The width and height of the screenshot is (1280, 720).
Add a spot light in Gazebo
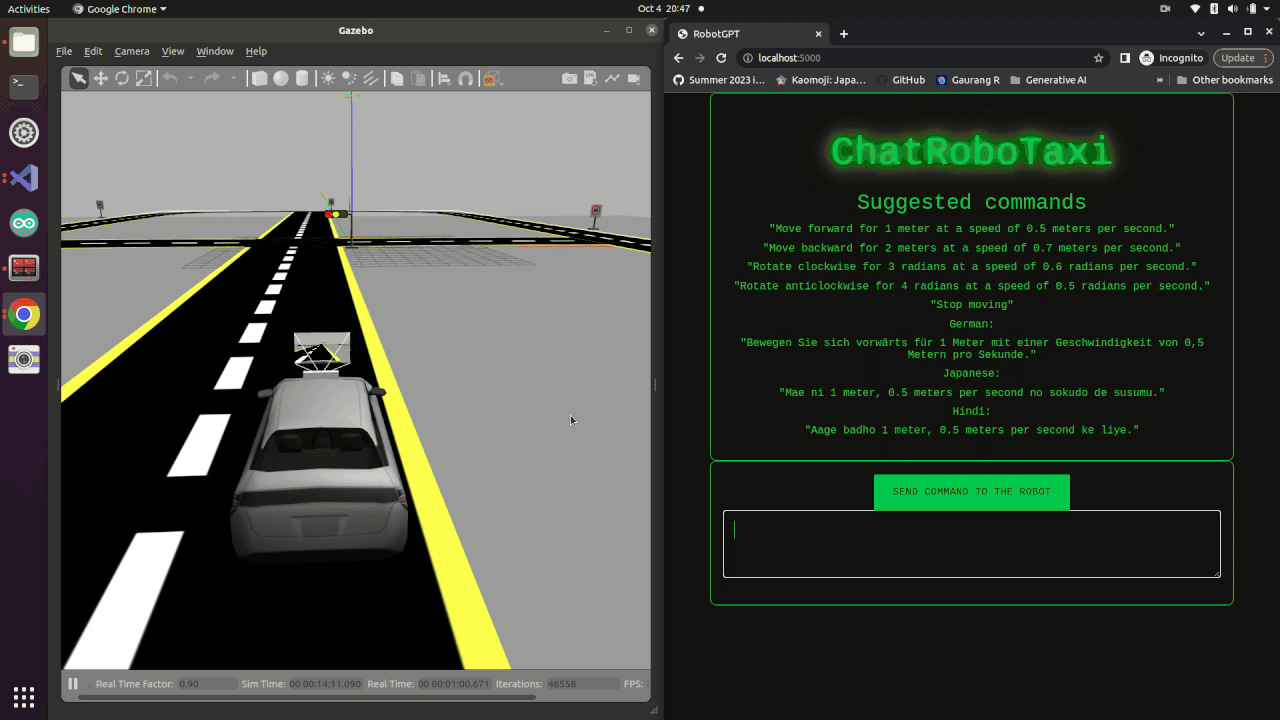click(349, 78)
